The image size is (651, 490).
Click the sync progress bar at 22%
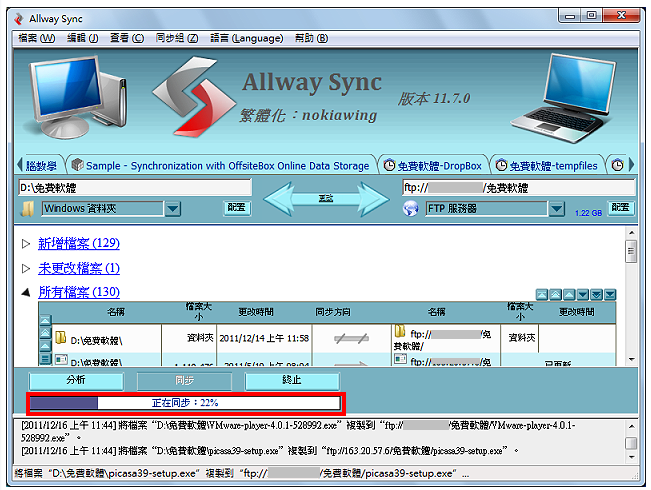pos(185,403)
